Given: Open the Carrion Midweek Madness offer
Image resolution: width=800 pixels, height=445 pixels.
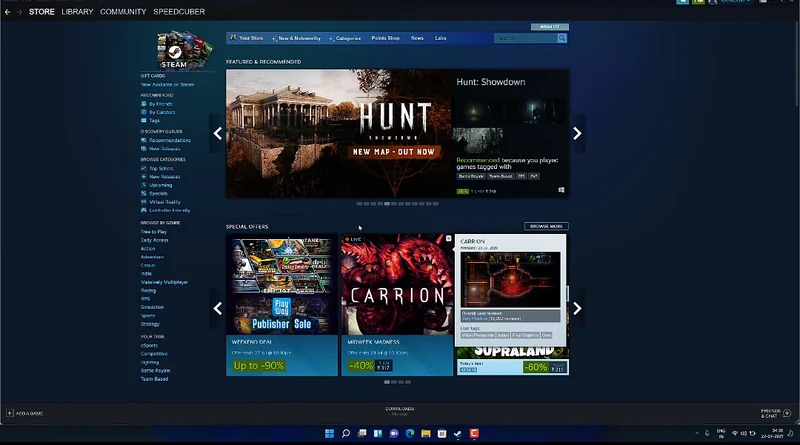Looking at the screenshot, I should [x=396, y=300].
